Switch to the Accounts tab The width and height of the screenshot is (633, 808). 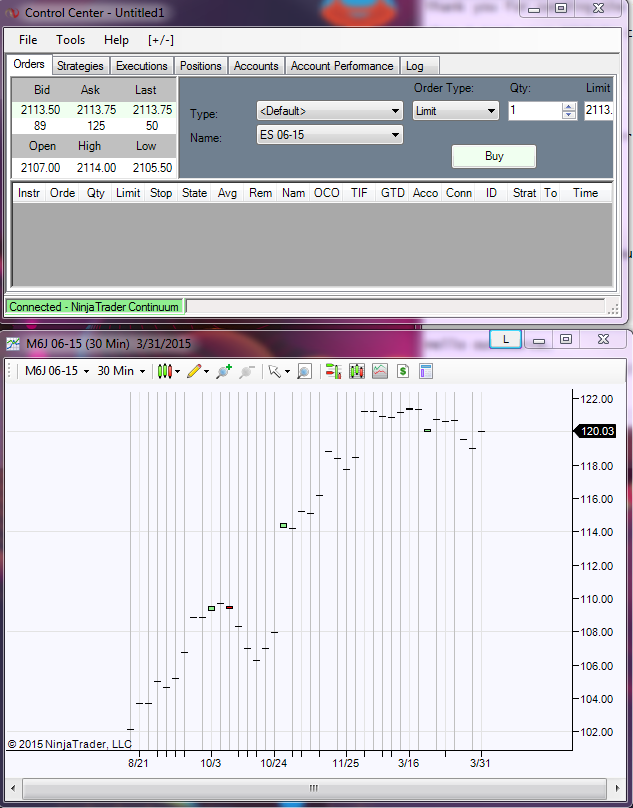256,66
